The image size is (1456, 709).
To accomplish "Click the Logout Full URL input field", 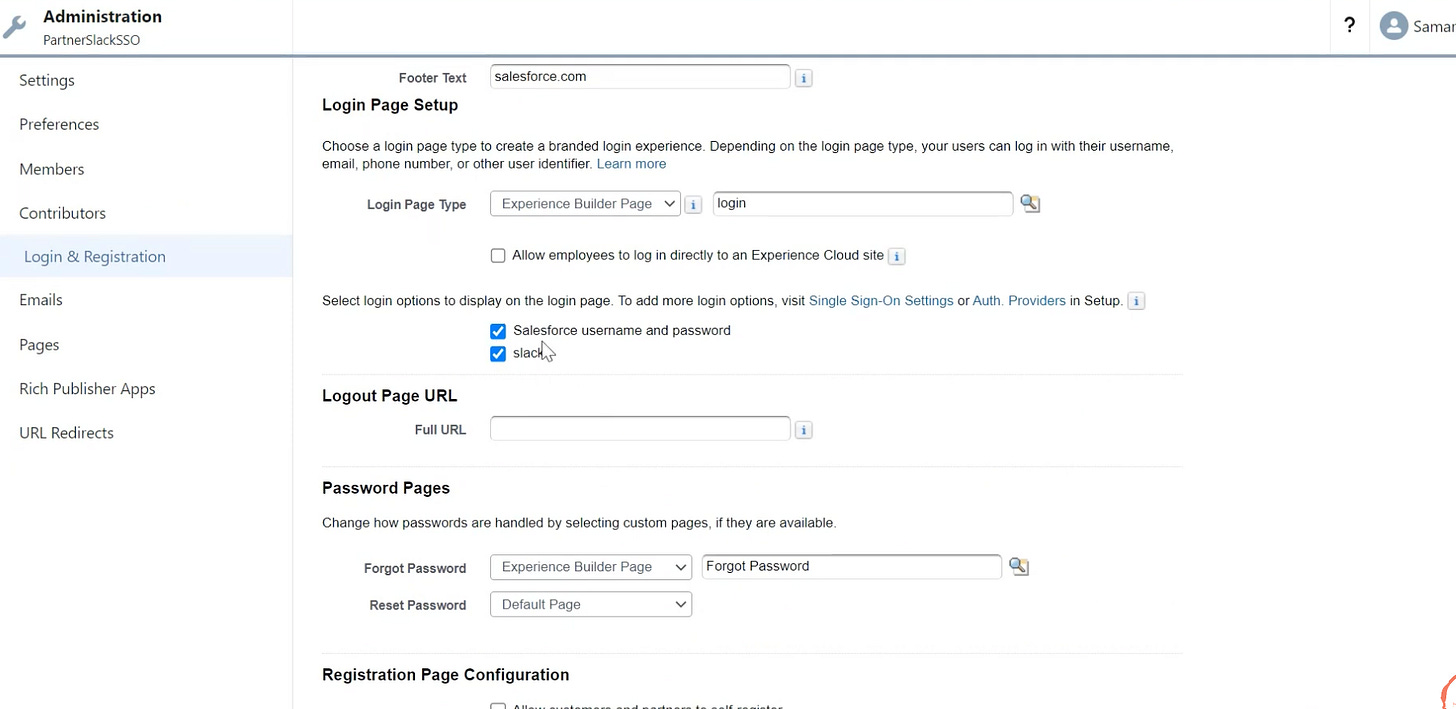I will click(x=640, y=430).
